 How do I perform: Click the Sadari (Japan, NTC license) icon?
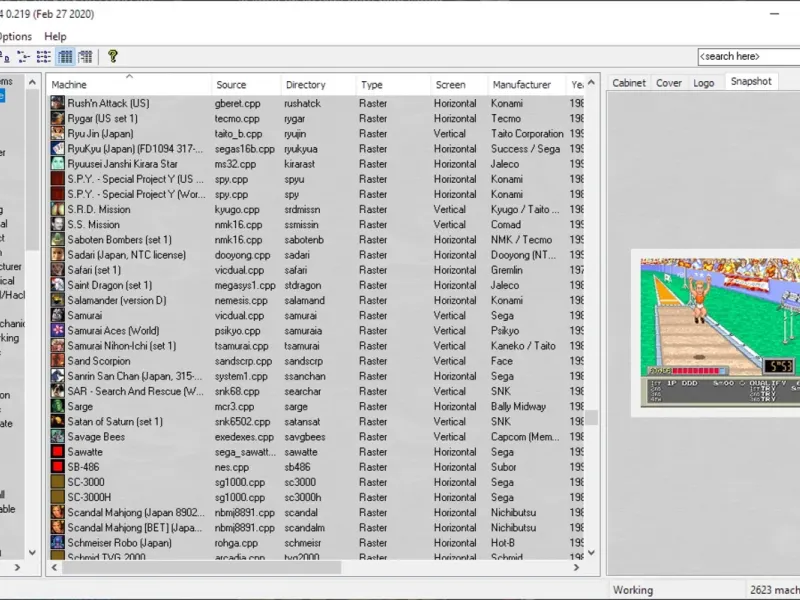58,255
